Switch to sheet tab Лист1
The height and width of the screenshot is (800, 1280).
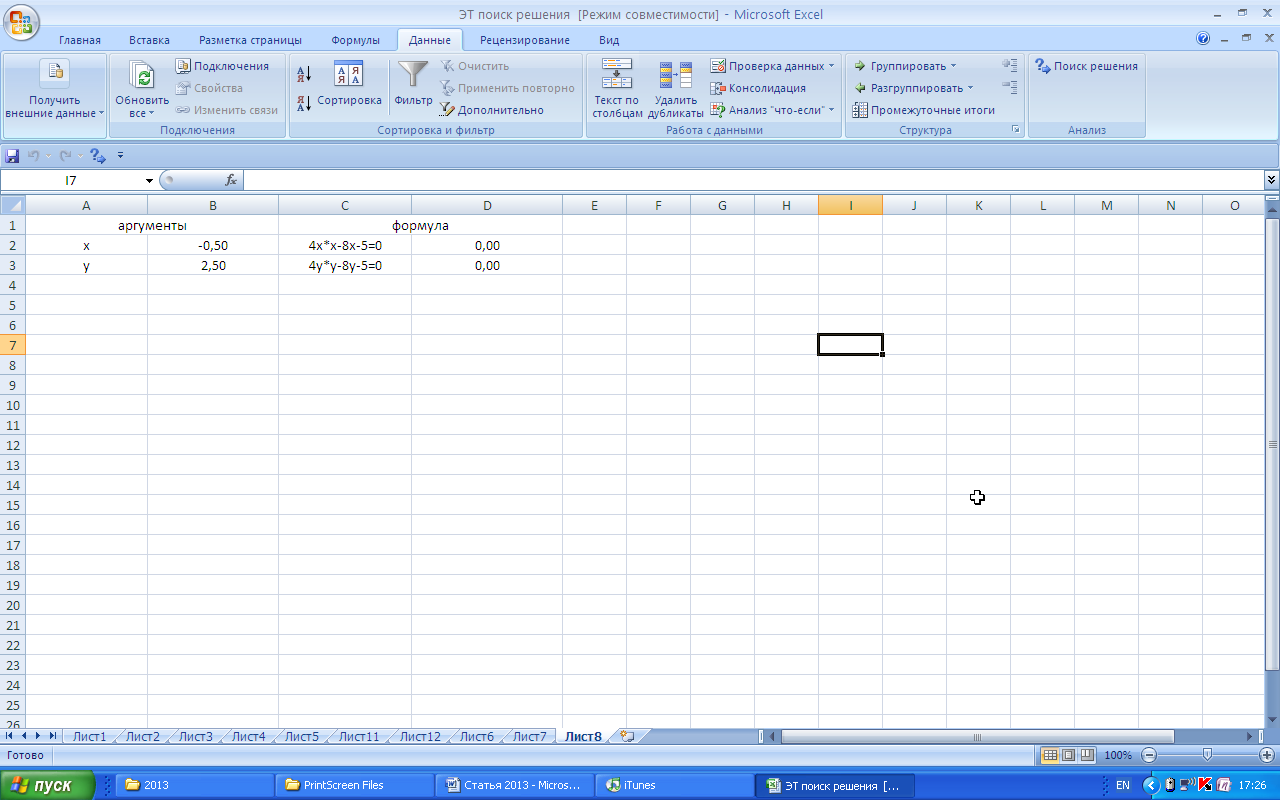pos(89,737)
